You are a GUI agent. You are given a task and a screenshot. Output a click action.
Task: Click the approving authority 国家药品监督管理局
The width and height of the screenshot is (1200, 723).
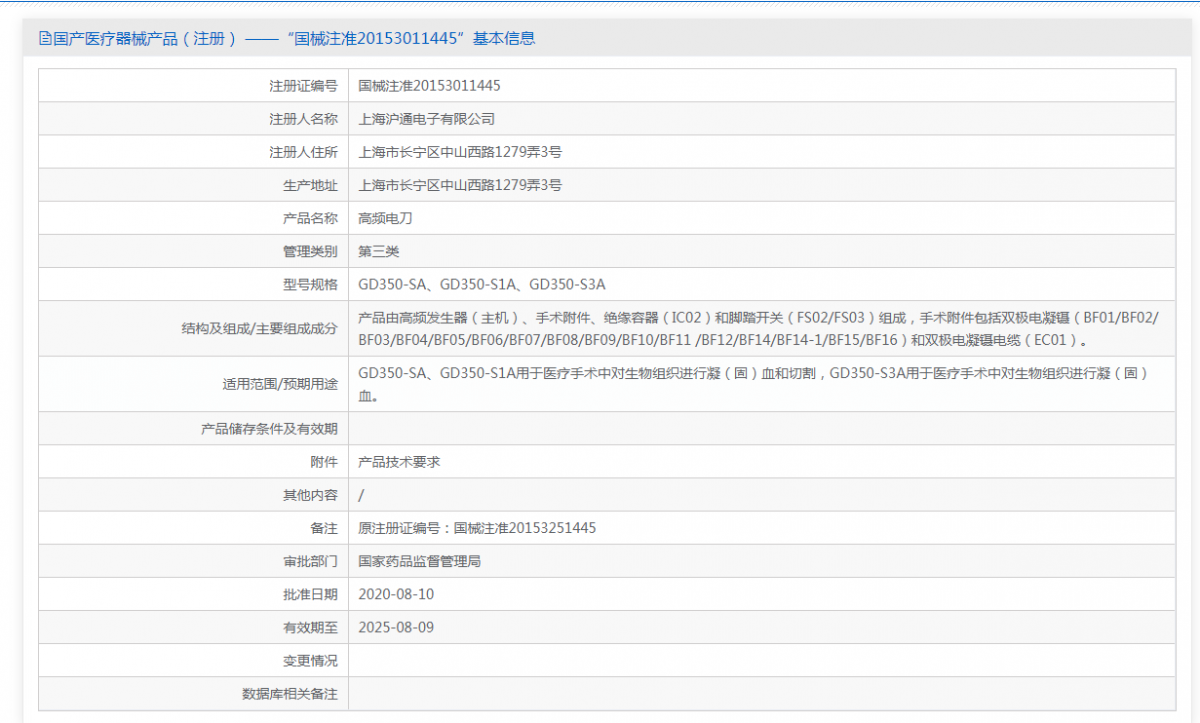point(420,561)
